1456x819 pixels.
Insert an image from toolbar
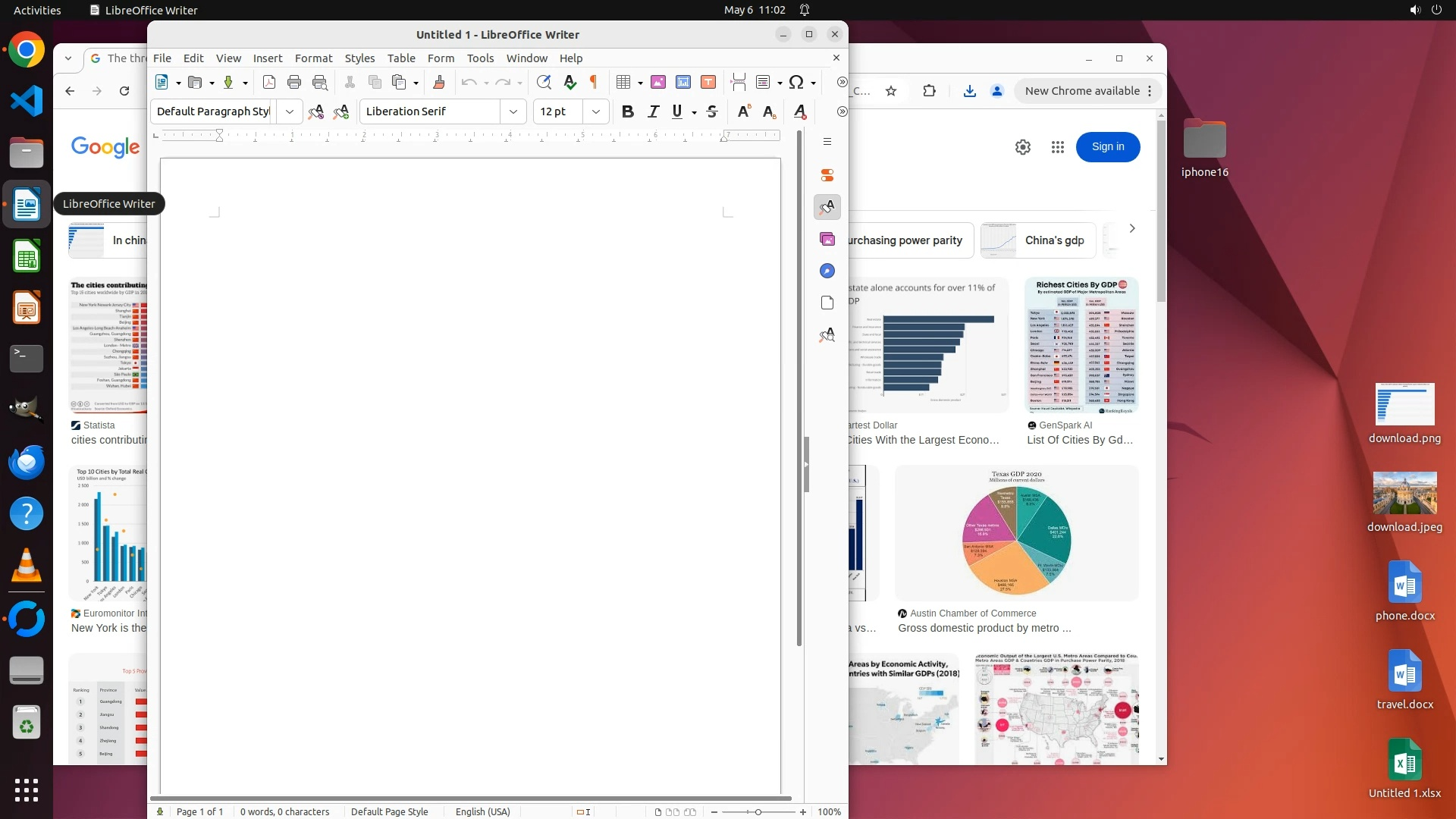click(658, 82)
